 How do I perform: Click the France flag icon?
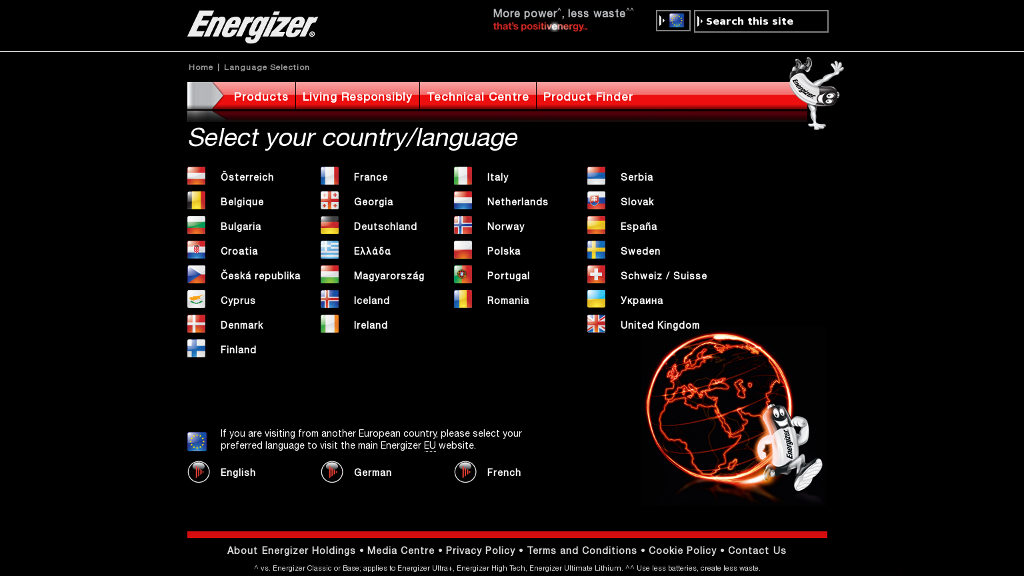(330, 176)
